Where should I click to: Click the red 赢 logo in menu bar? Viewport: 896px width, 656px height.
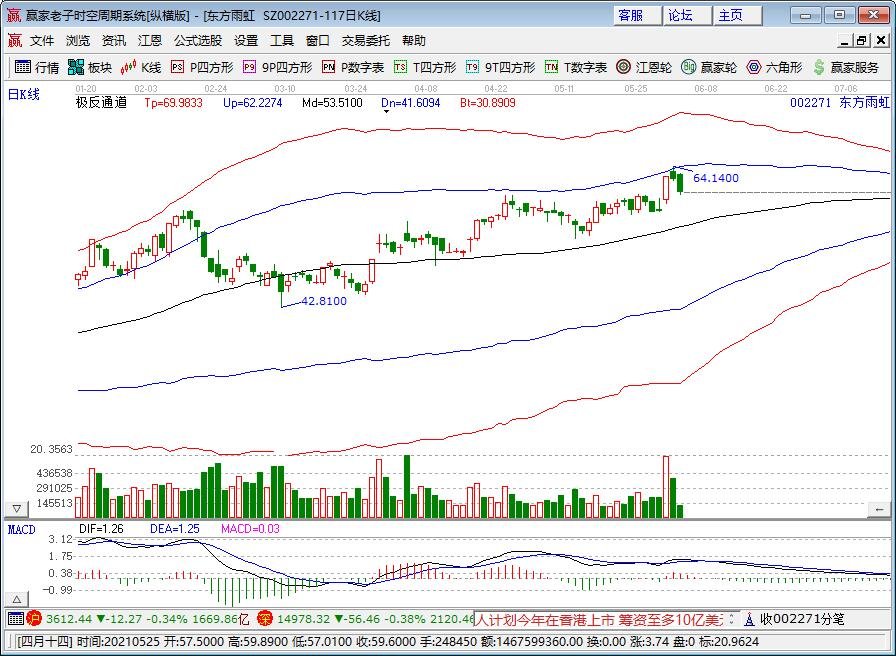[x=14, y=41]
